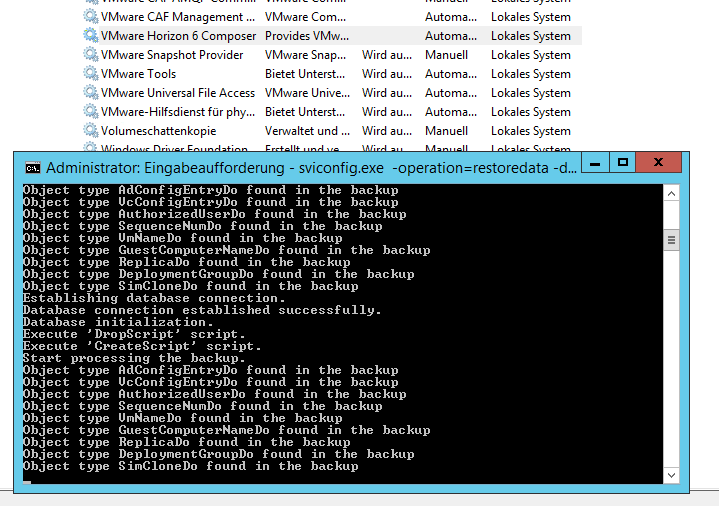Click 'Wird au...' status of VMware Snapshot Provider

tap(387, 55)
